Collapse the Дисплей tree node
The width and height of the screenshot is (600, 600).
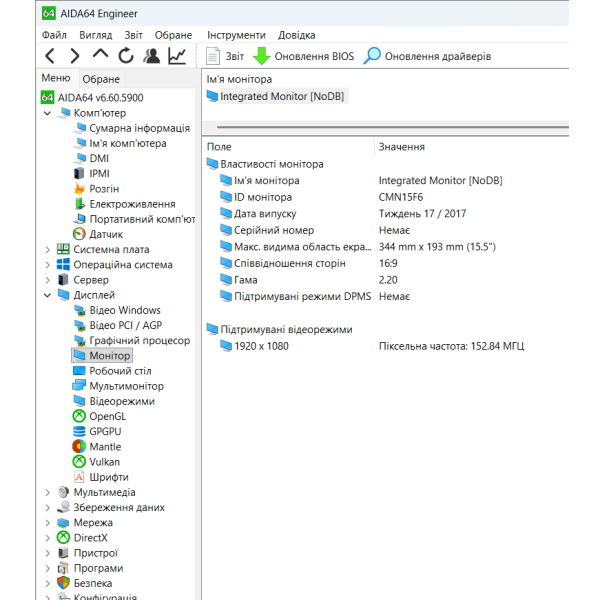(x=47, y=295)
